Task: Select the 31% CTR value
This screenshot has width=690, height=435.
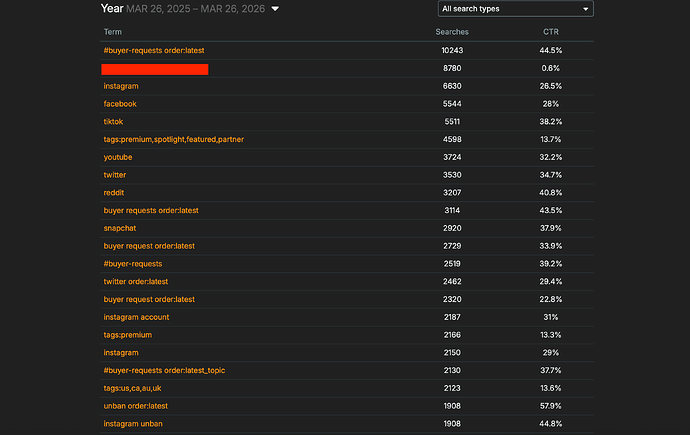Action: pos(551,317)
